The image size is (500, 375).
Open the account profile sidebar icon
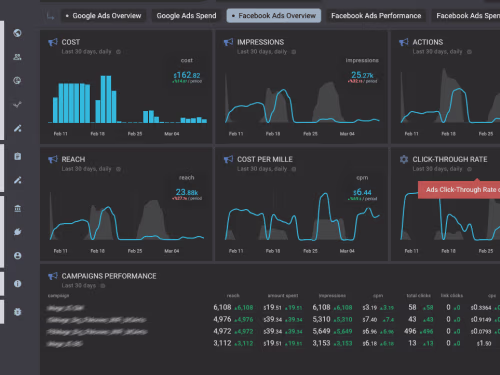18,256
